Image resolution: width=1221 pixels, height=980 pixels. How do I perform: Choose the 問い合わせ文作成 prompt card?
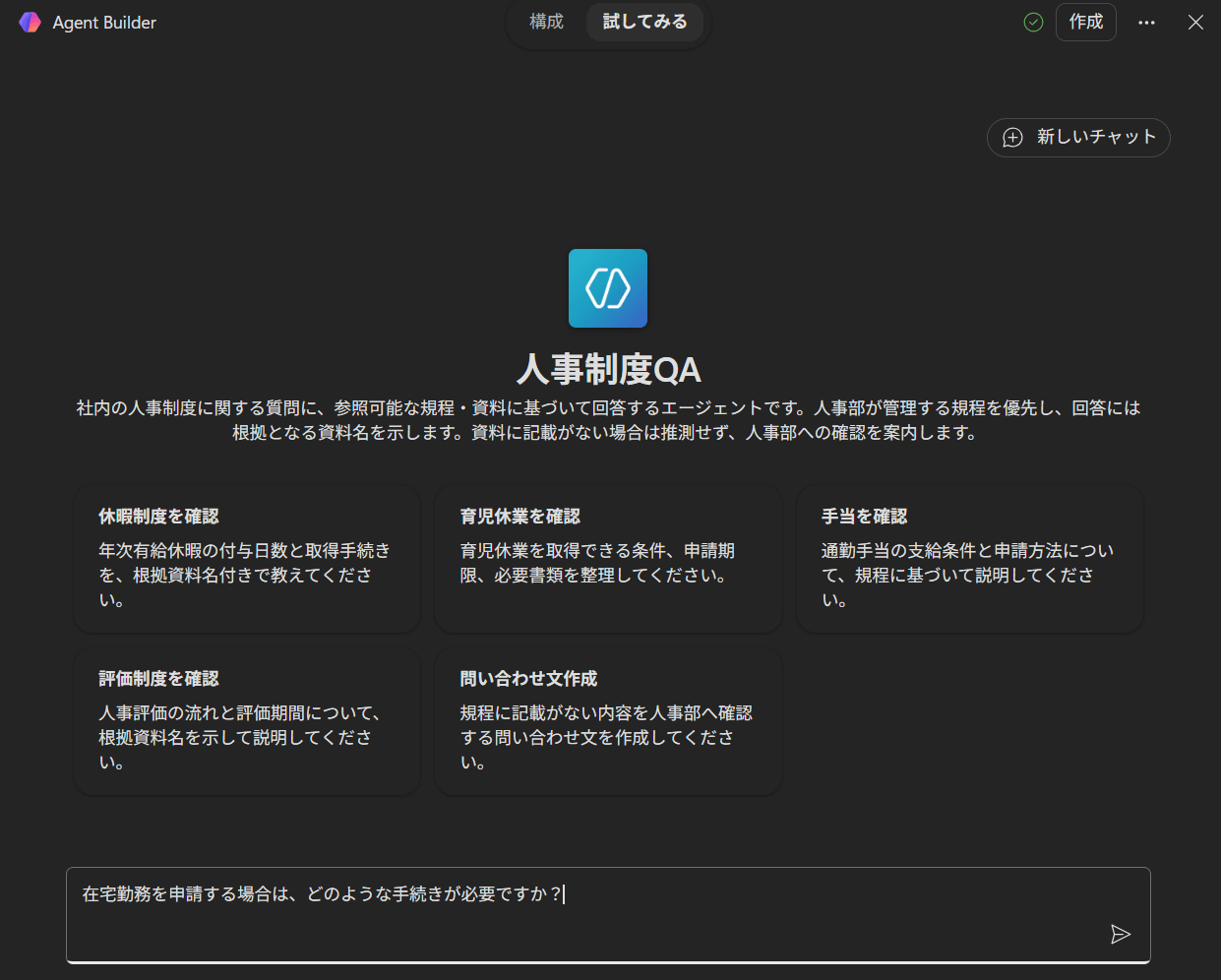(x=608, y=720)
